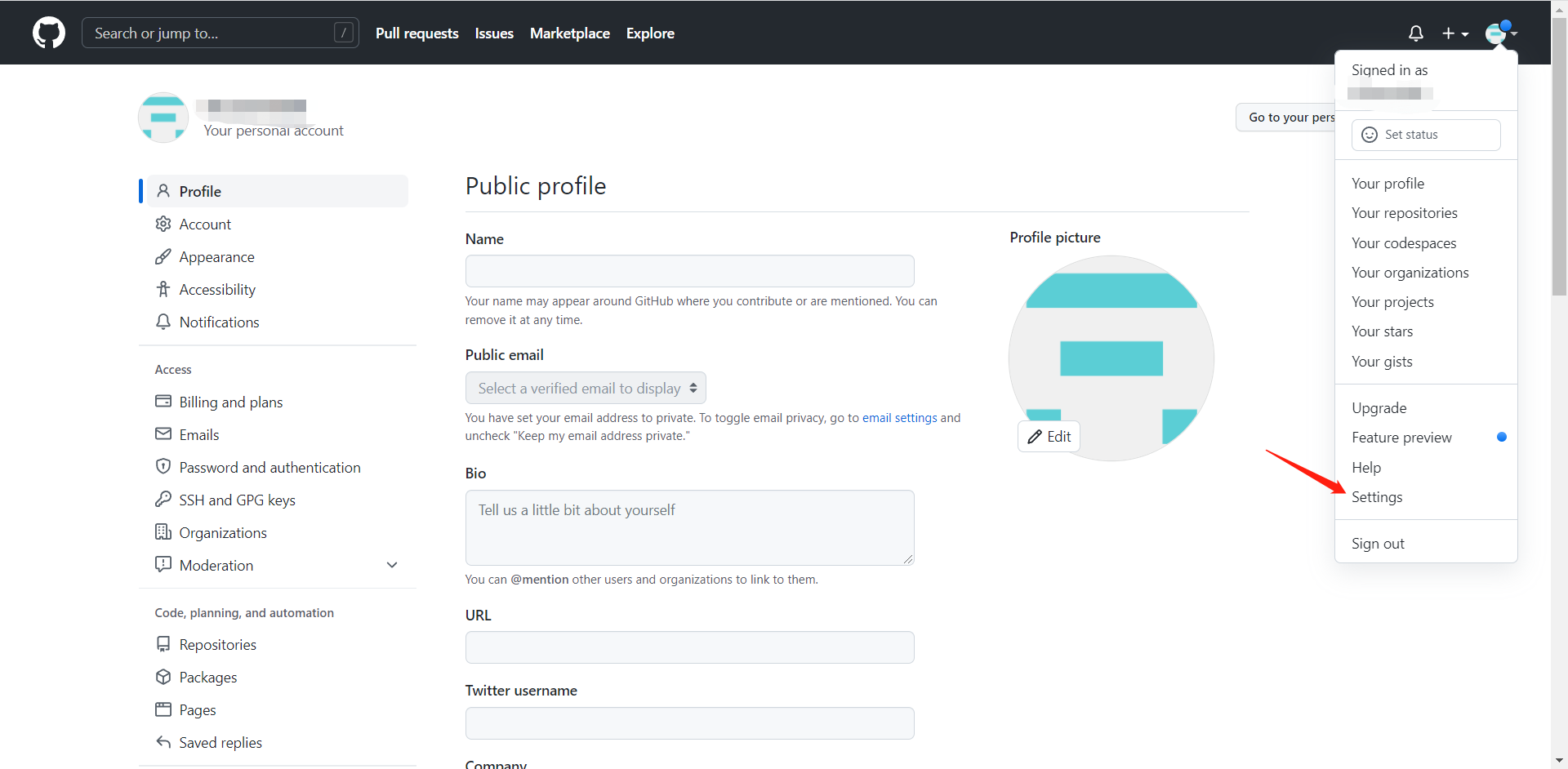Click the slash shortcut icon in search
Screen dimensions: 1568x769
pos(344,33)
